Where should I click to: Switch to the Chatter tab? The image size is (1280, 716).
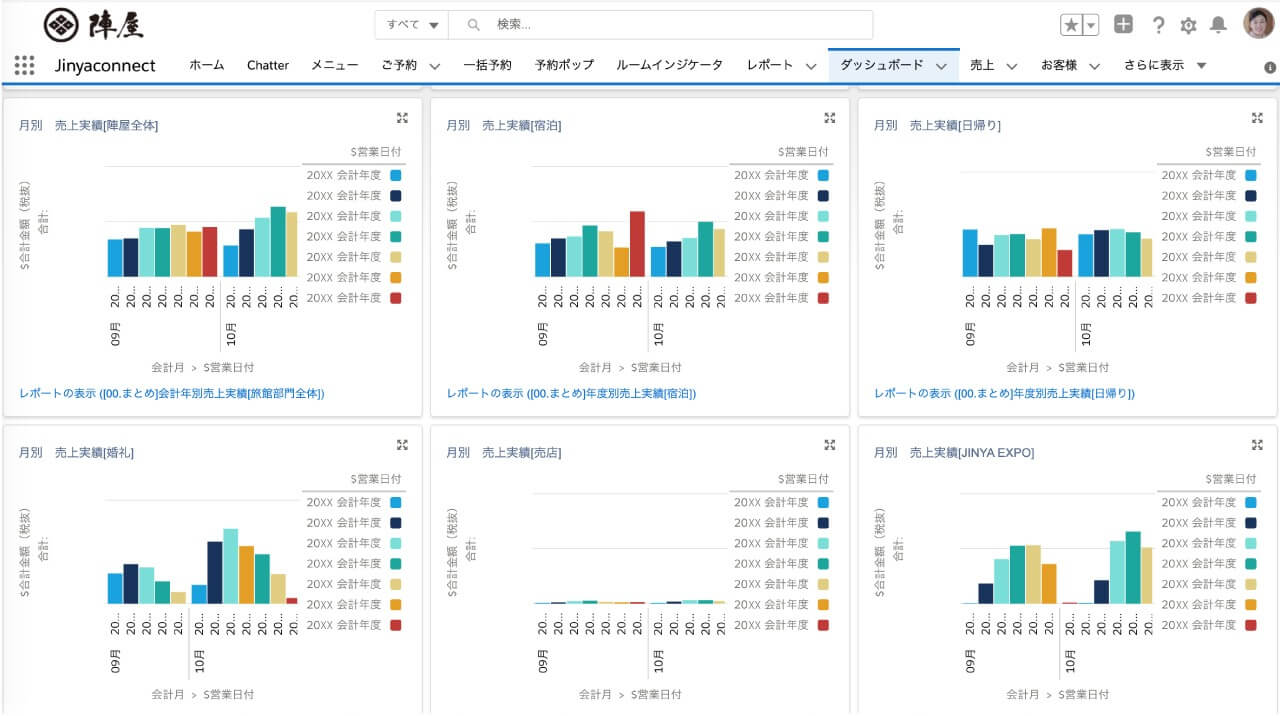267,65
